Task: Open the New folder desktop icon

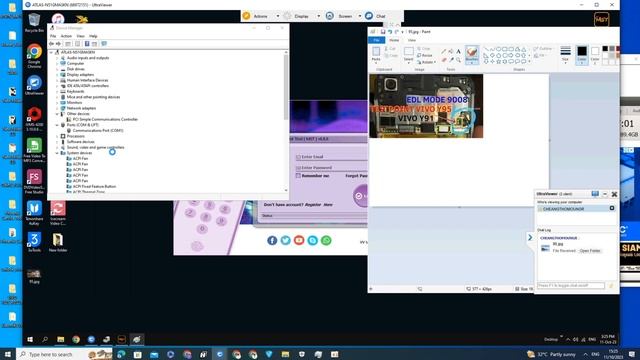Action: click(x=58, y=242)
